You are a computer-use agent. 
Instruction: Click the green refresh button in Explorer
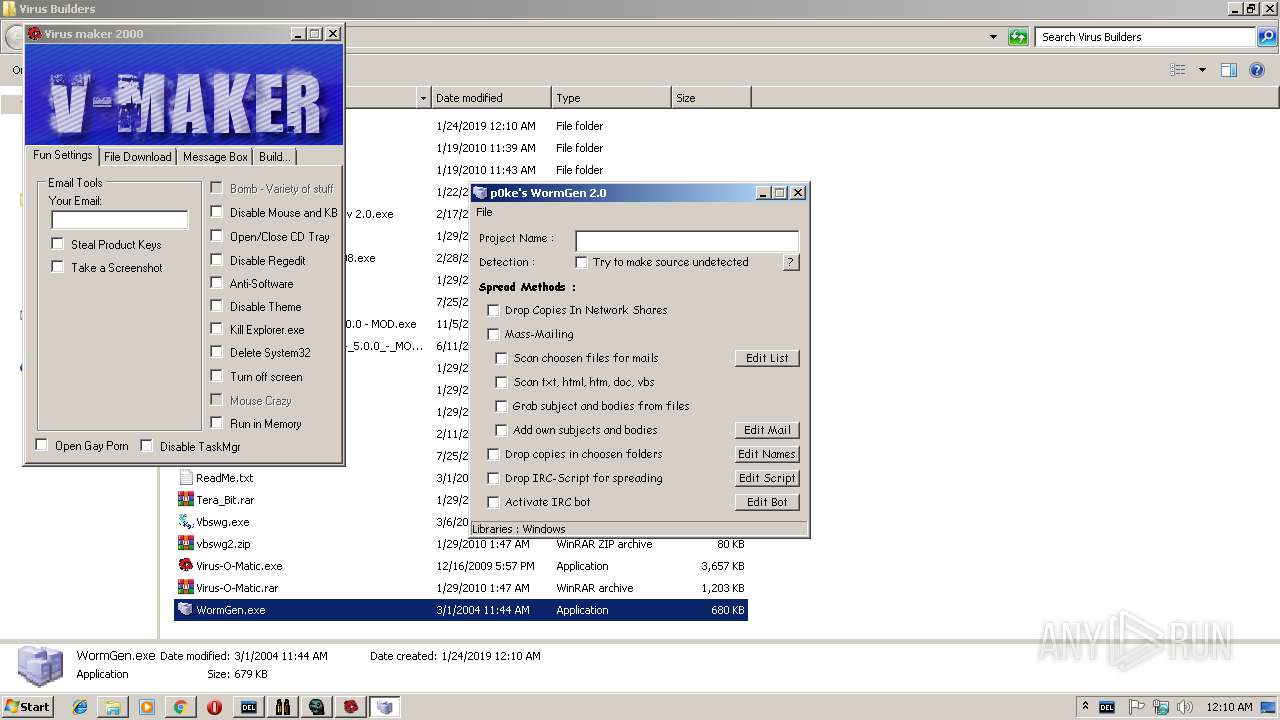[x=1018, y=37]
